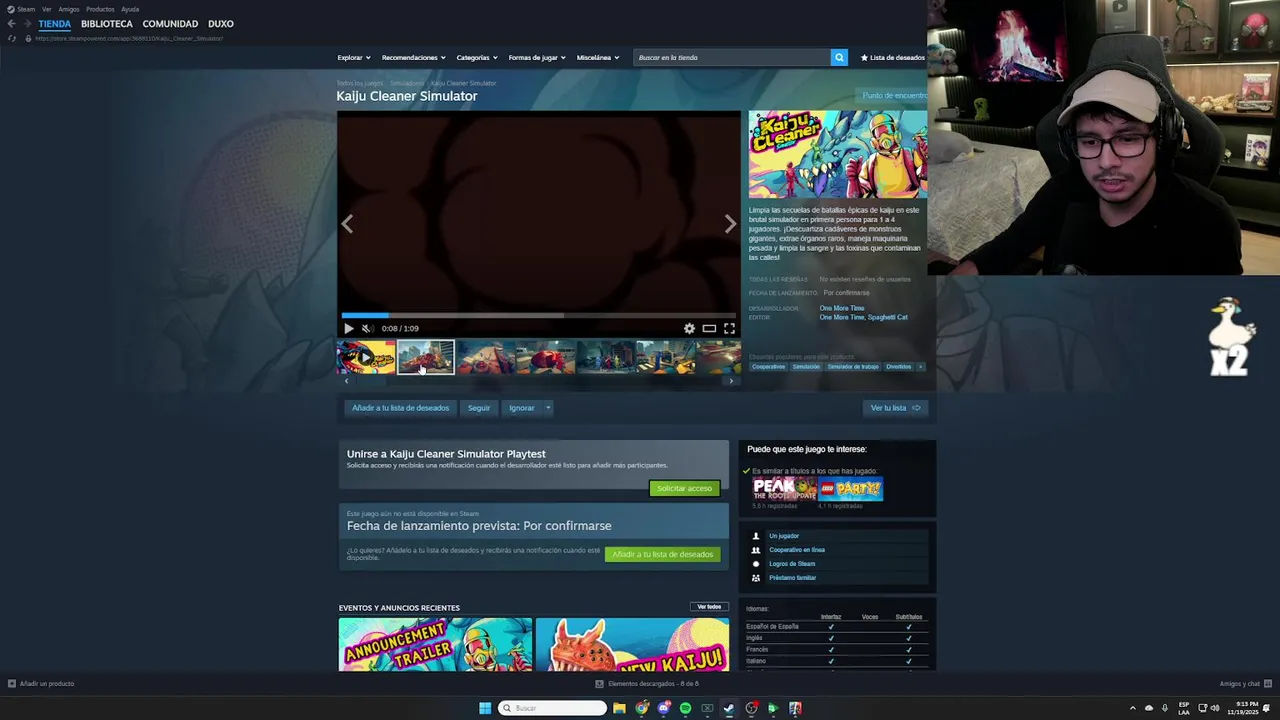The image size is (1280, 720).
Task: Open the Ayuda menu
Action: 130,9
